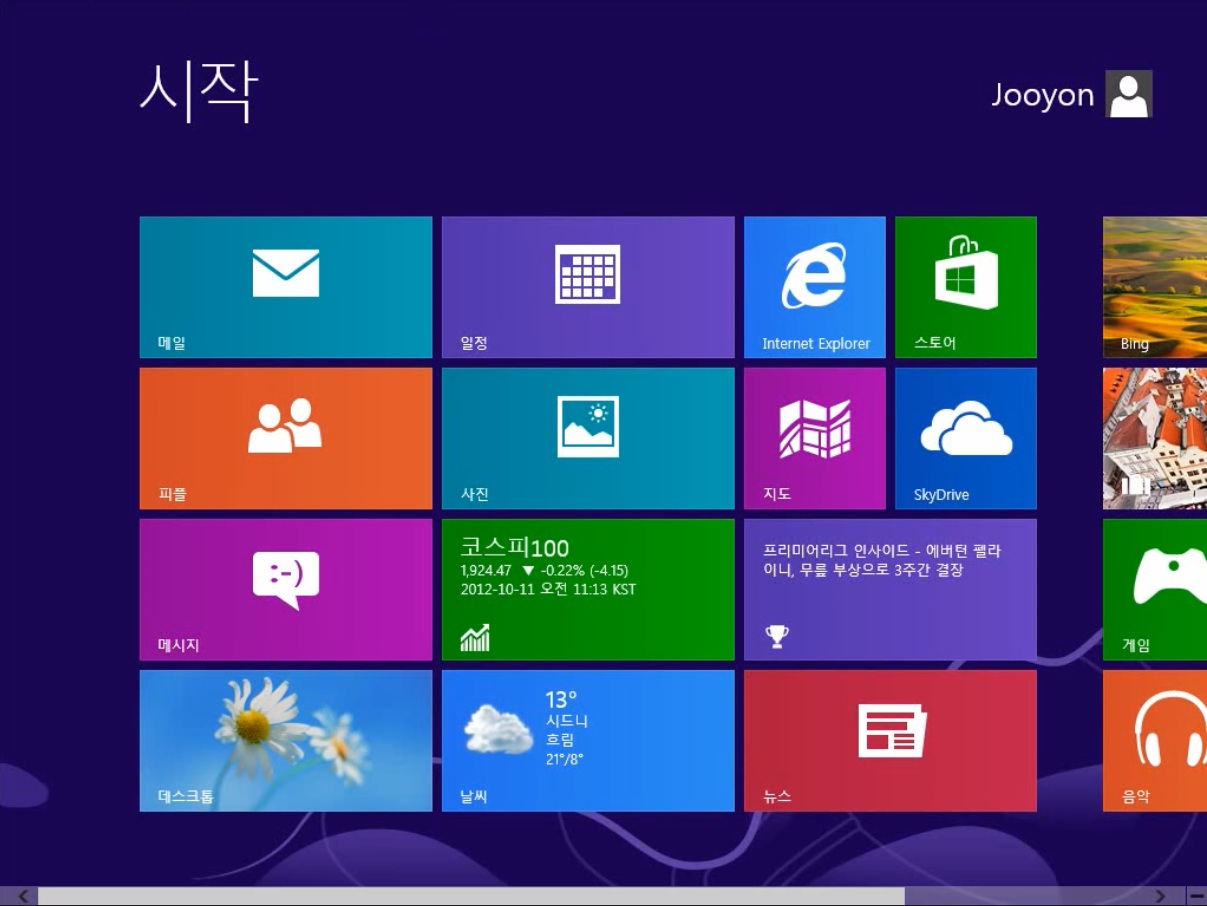Click the right scrollbar arrow
Image resolution: width=1207 pixels, height=906 pixels.
[1160, 896]
